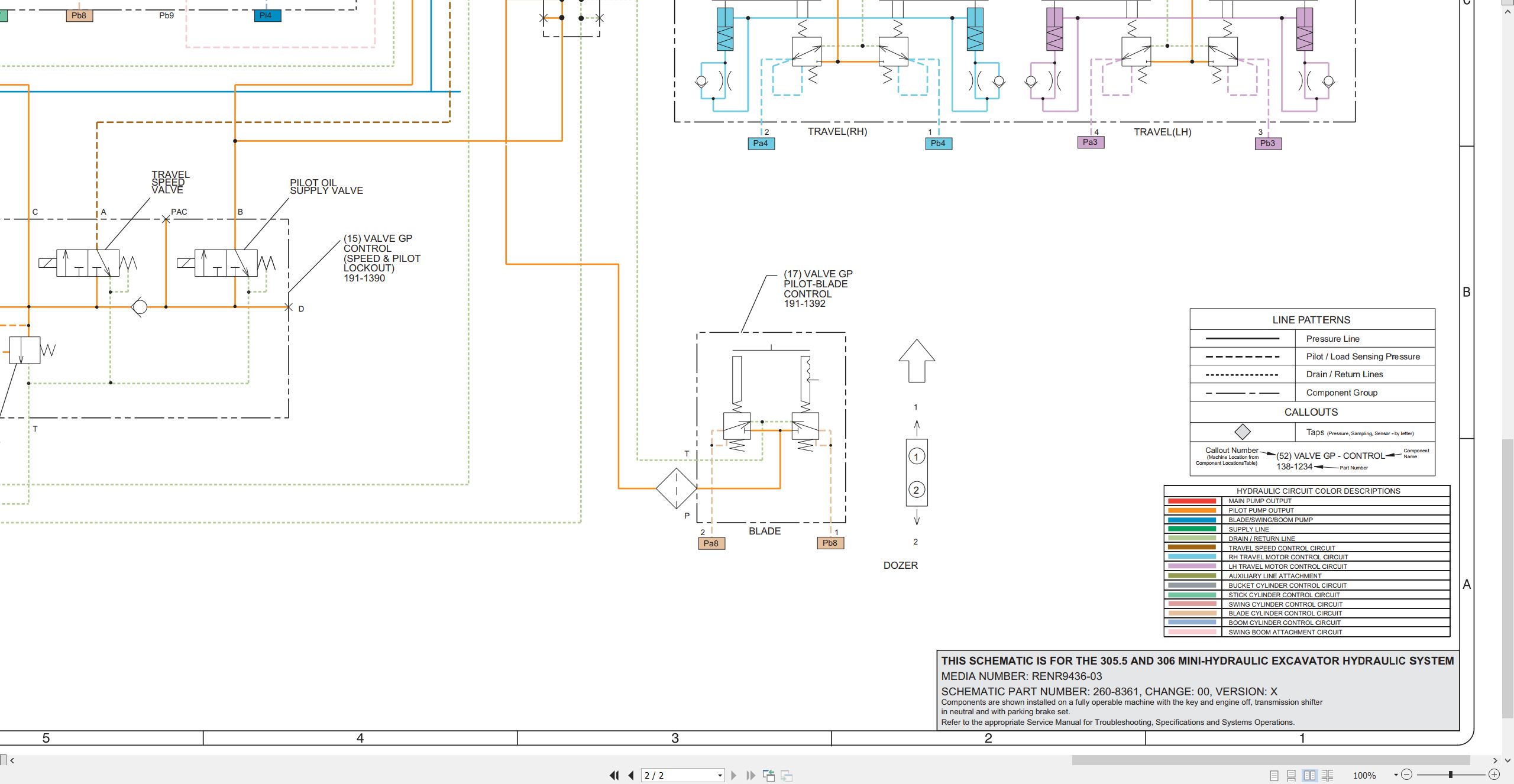Click the DOZER label
This screenshot has height=784, width=1514.
point(901,565)
